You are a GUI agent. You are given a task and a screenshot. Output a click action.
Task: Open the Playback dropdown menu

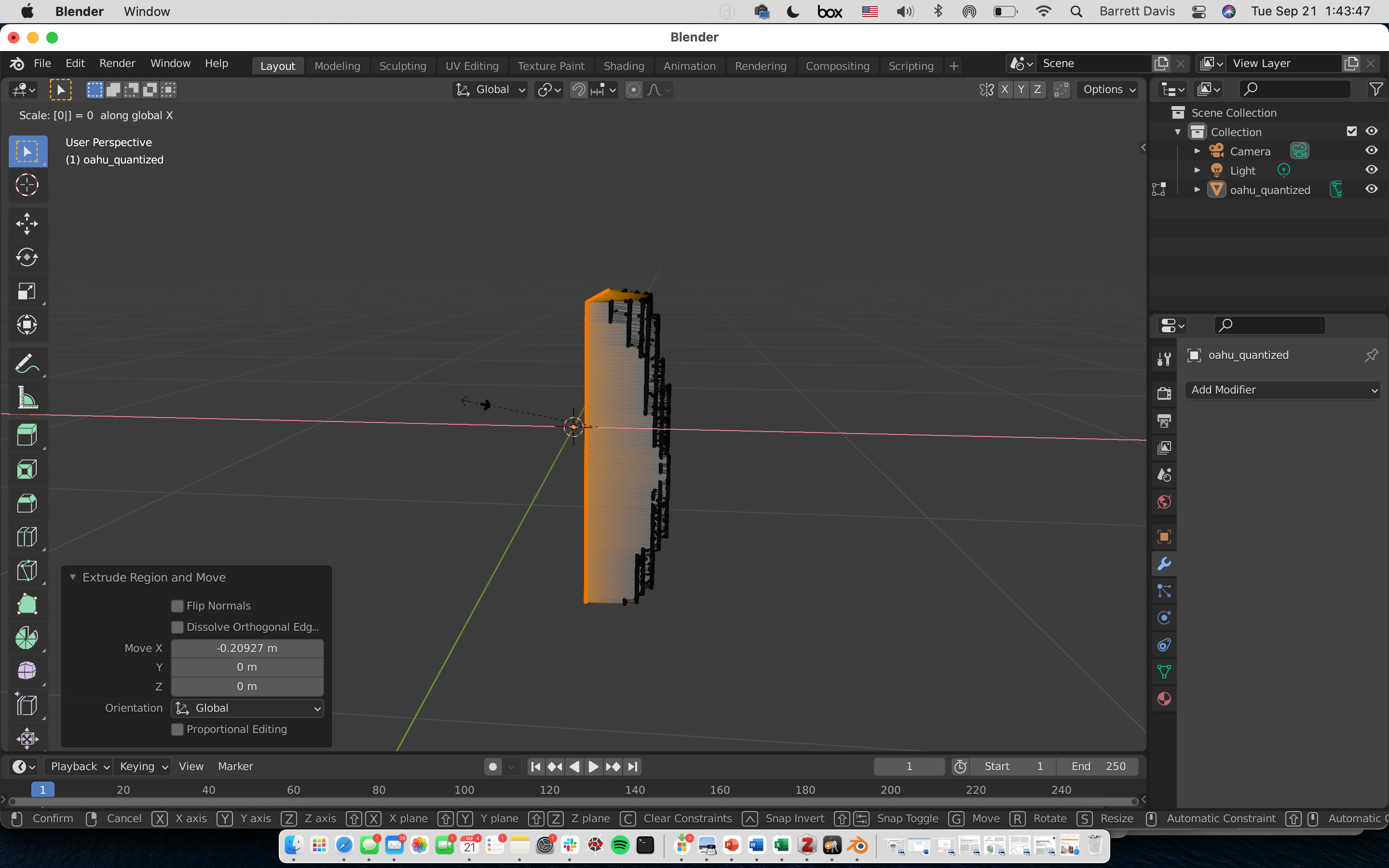[x=79, y=766]
